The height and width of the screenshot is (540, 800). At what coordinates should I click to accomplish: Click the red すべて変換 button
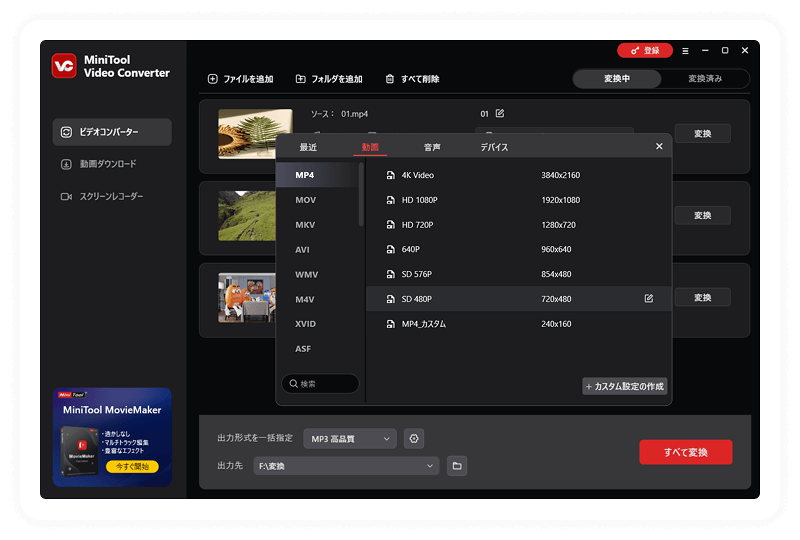[686, 452]
